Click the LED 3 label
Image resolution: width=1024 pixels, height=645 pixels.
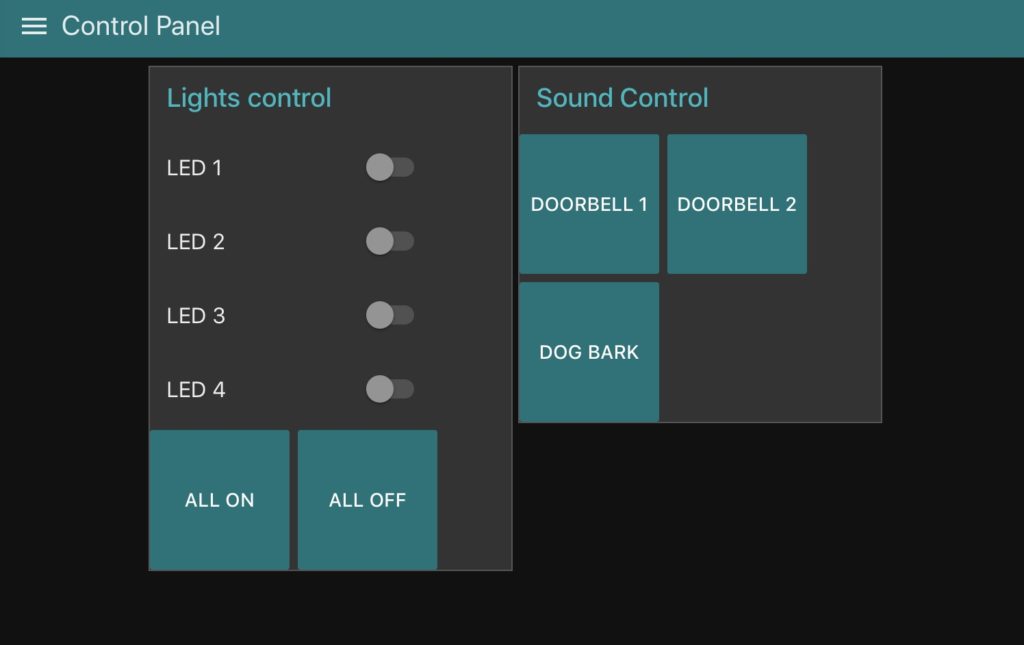(196, 316)
